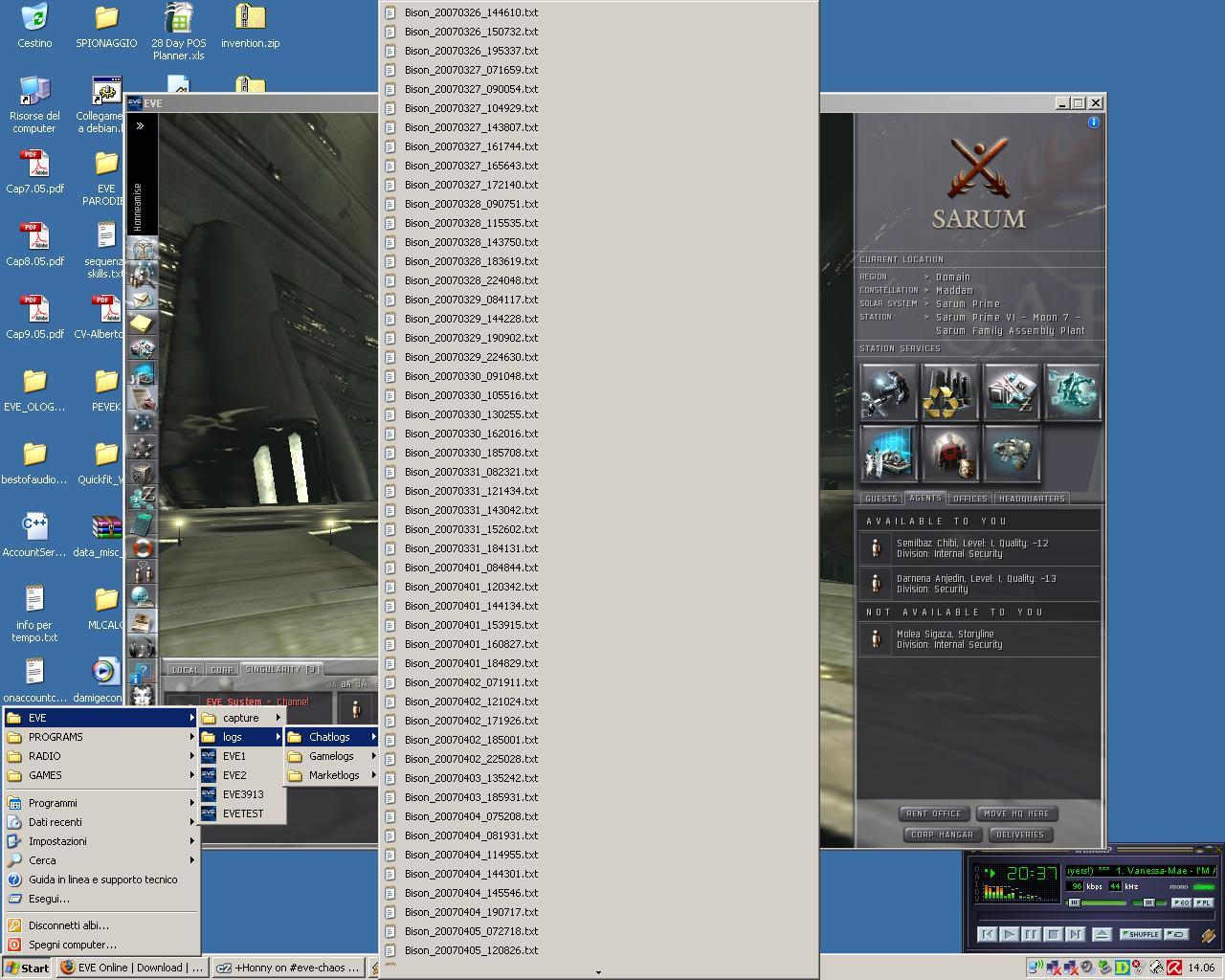The image size is (1225, 980).
Task: Open the SPIONAGGIO desktop folder
Action: coord(106,26)
